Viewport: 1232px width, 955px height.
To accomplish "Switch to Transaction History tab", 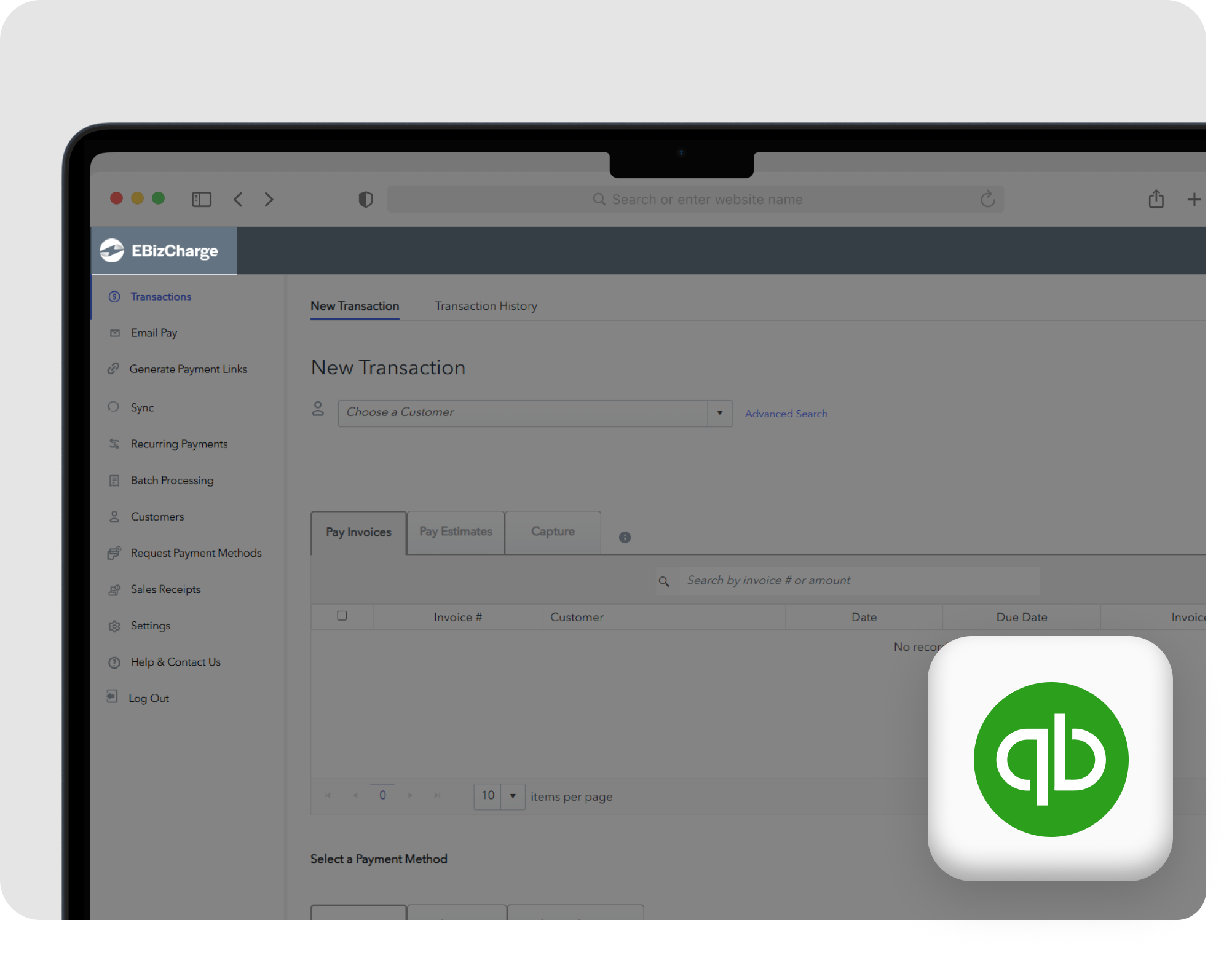I will [486, 306].
